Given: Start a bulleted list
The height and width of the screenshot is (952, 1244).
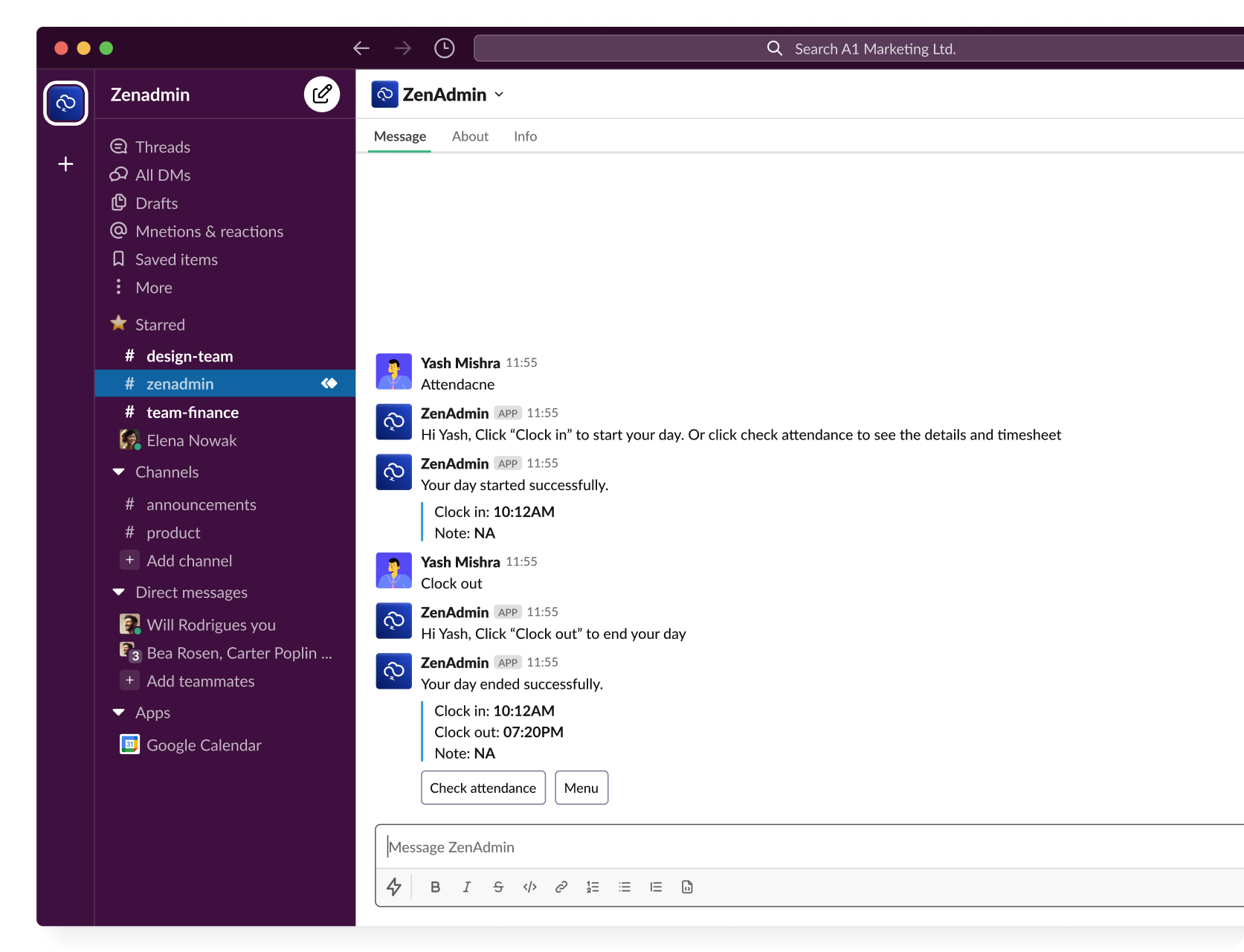Looking at the screenshot, I should pyautogui.click(x=625, y=887).
